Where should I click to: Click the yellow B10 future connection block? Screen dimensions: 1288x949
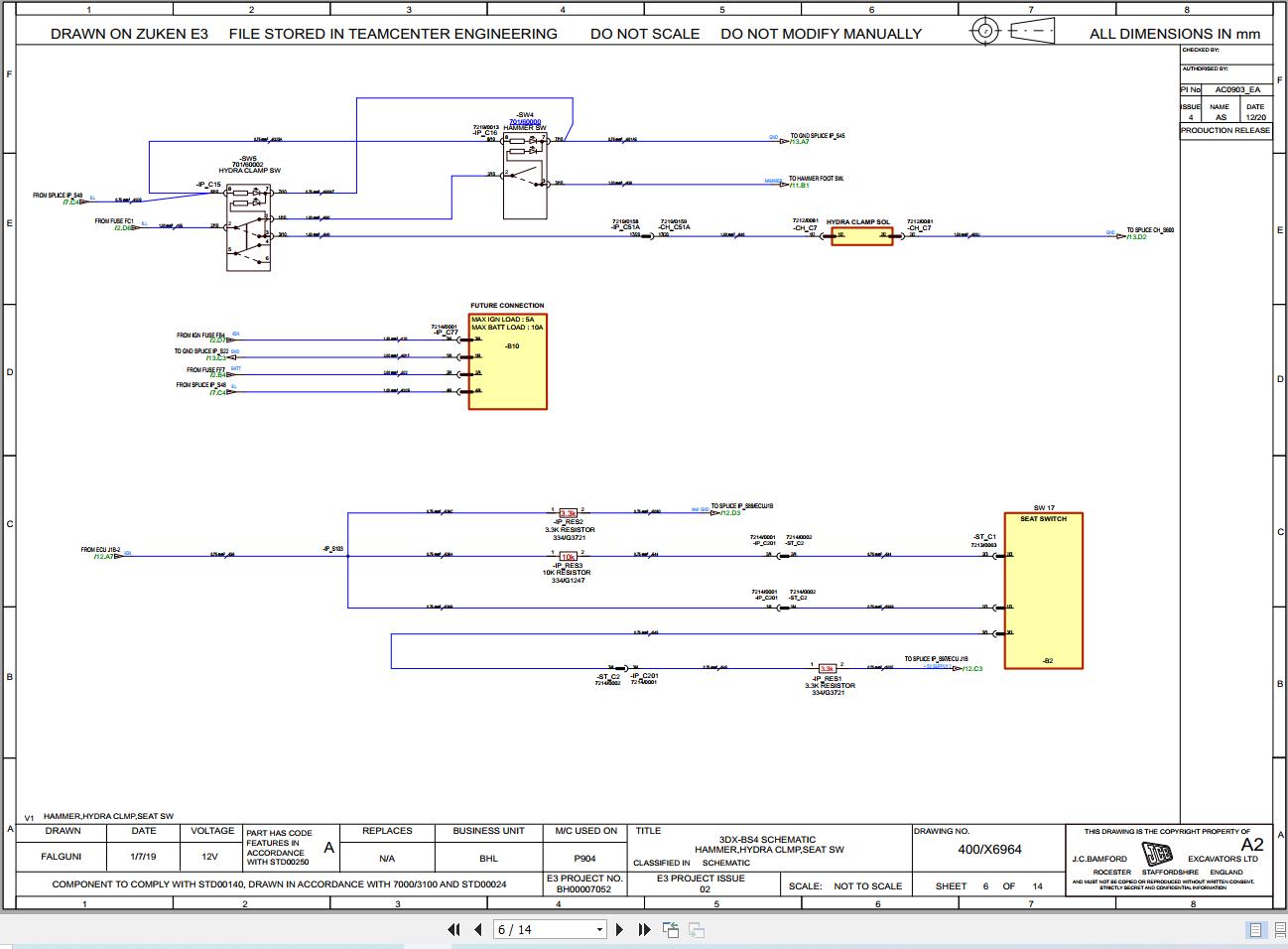tap(508, 361)
